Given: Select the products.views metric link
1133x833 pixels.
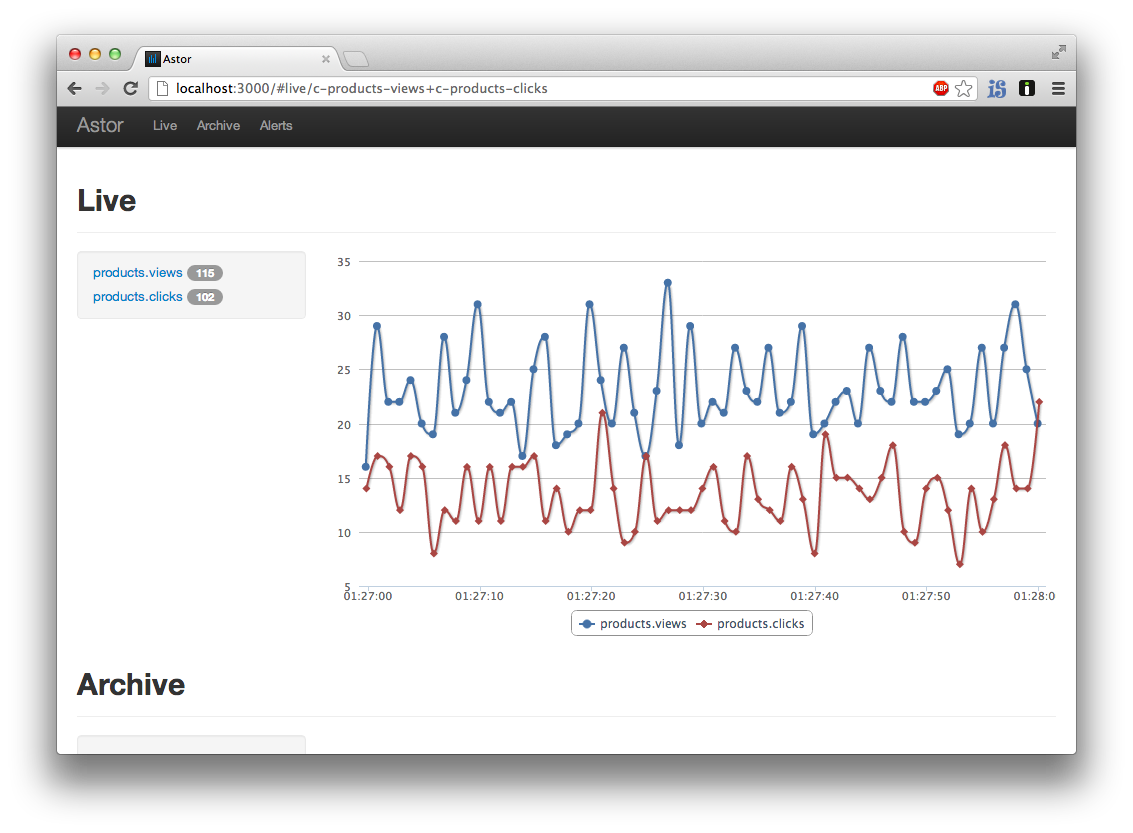Looking at the screenshot, I should coord(137,272).
